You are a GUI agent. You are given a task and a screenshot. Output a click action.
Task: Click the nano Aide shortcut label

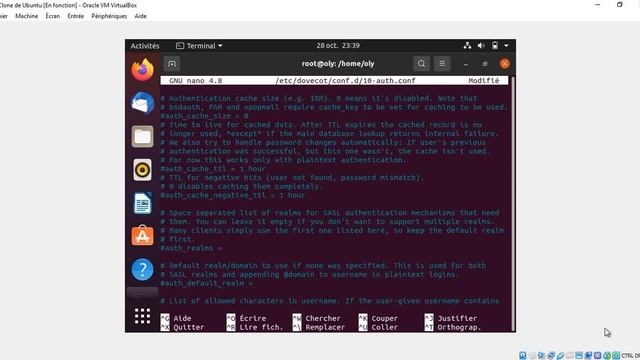point(182,318)
